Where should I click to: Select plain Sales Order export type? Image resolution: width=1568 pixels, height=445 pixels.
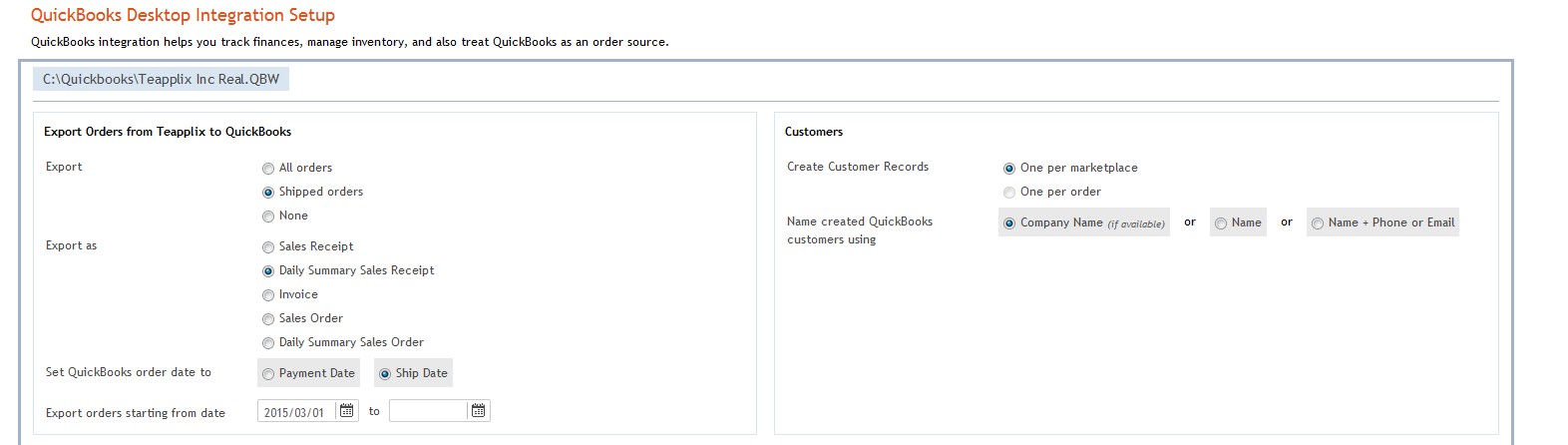click(268, 319)
